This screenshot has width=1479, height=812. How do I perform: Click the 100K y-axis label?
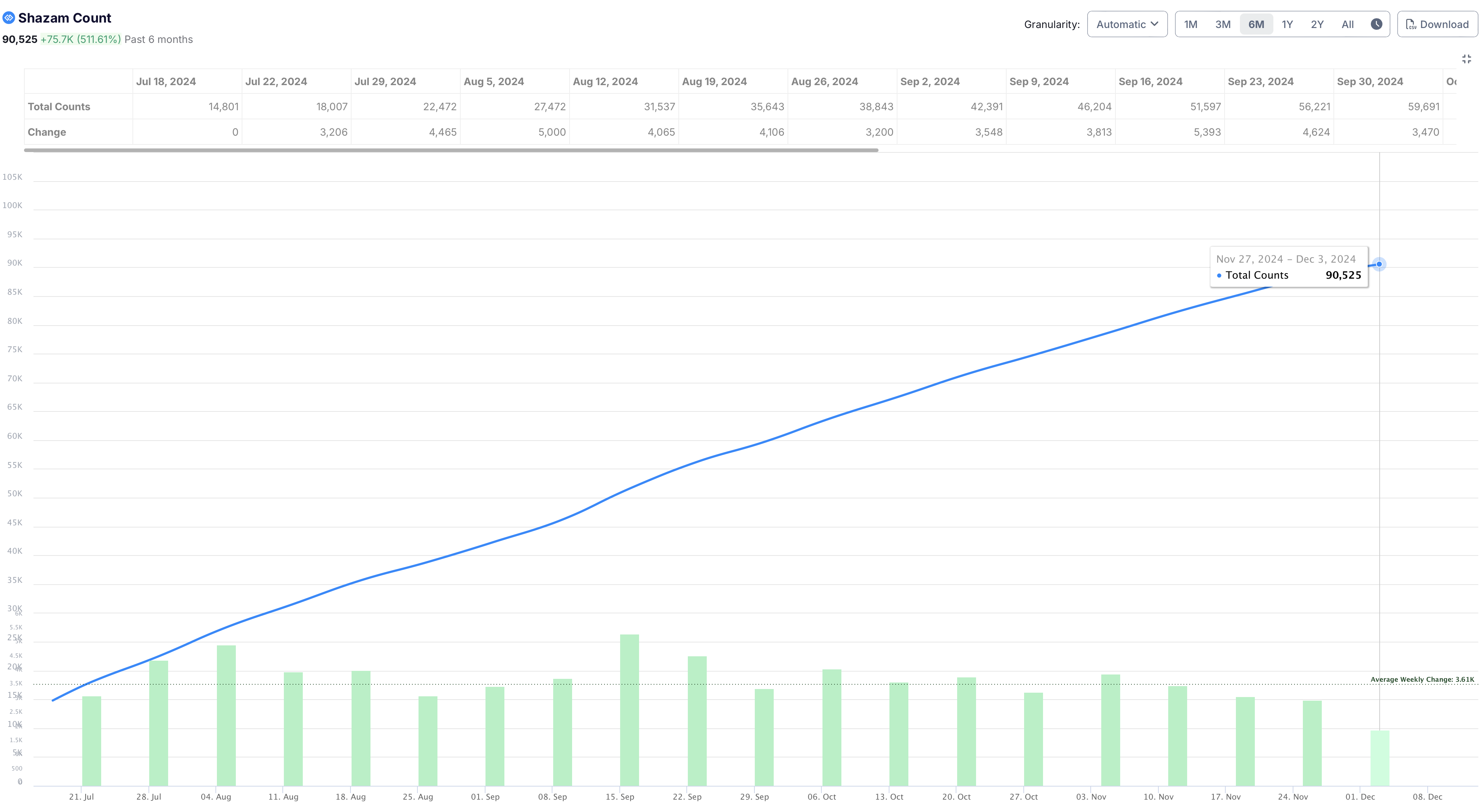pos(12,206)
